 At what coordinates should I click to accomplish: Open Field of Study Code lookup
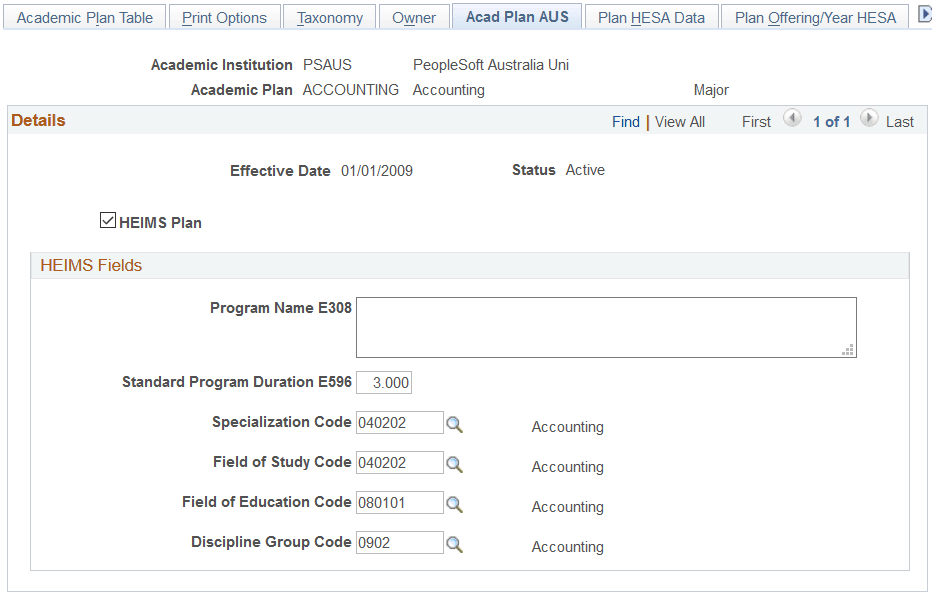point(454,464)
